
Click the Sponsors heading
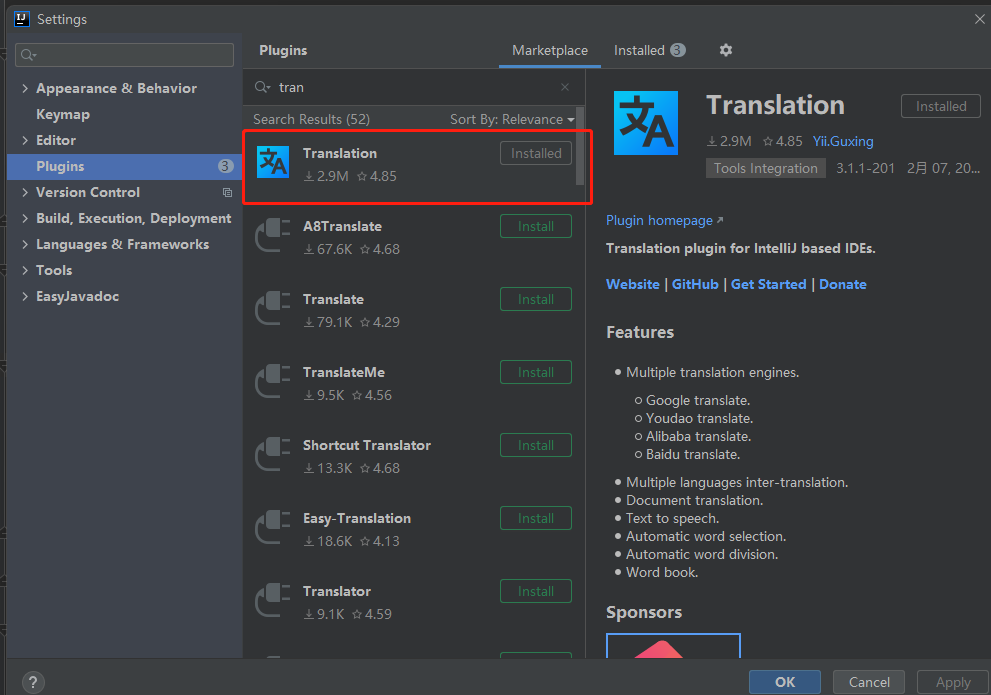pos(644,612)
